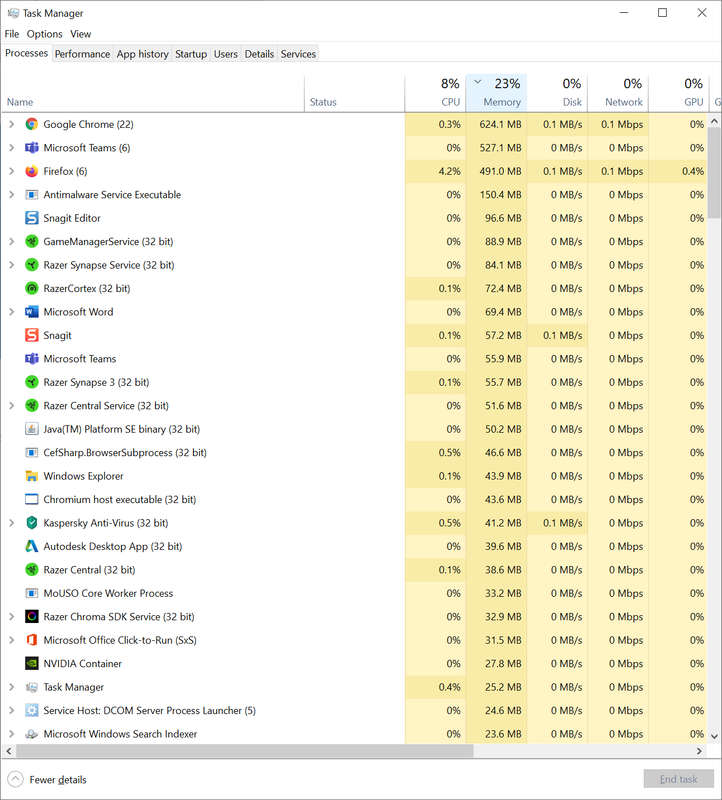Click the Kaspersky Anti-Virus shield icon

[x=32, y=523]
